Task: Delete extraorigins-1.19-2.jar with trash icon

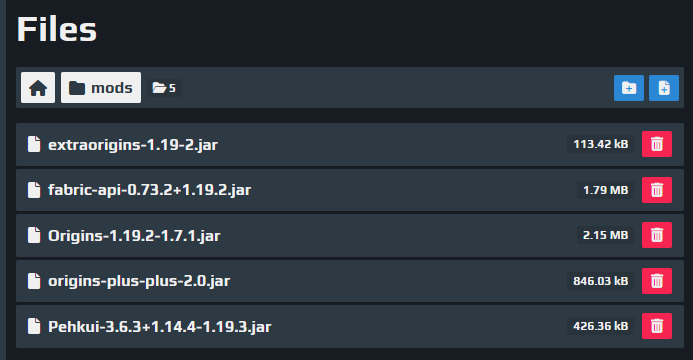Action: [x=657, y=144]
